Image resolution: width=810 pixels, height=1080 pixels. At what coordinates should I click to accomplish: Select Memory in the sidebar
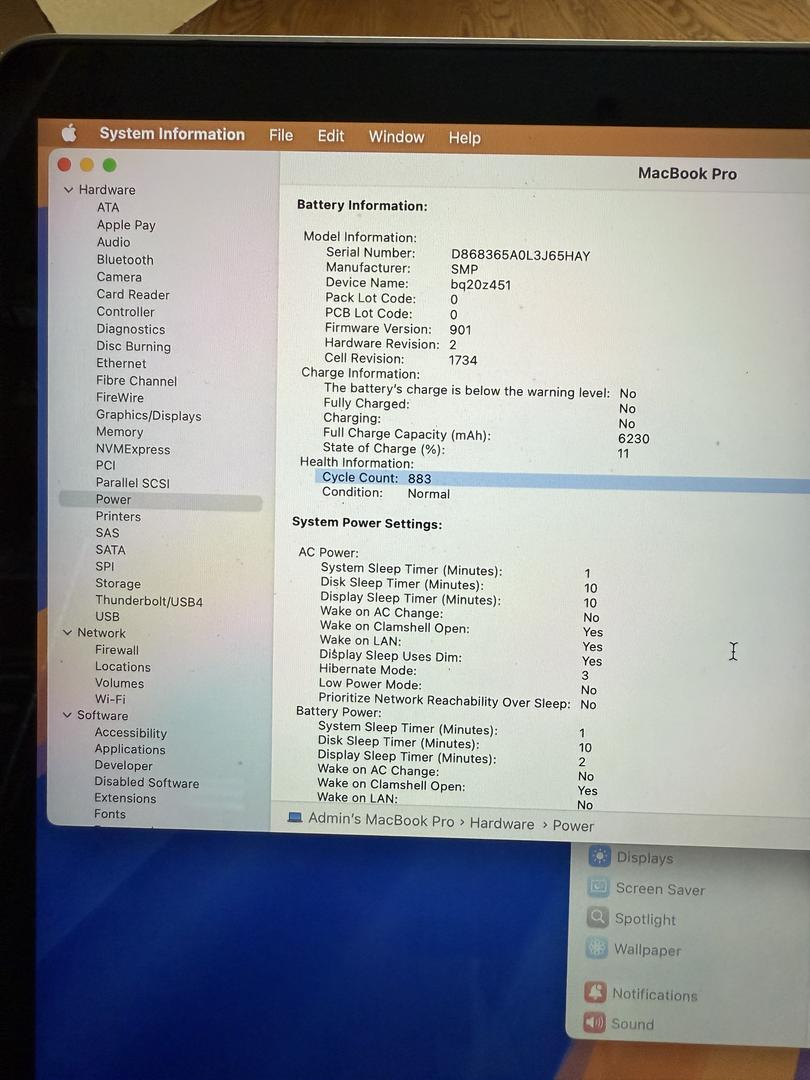[x=119, y=432]
